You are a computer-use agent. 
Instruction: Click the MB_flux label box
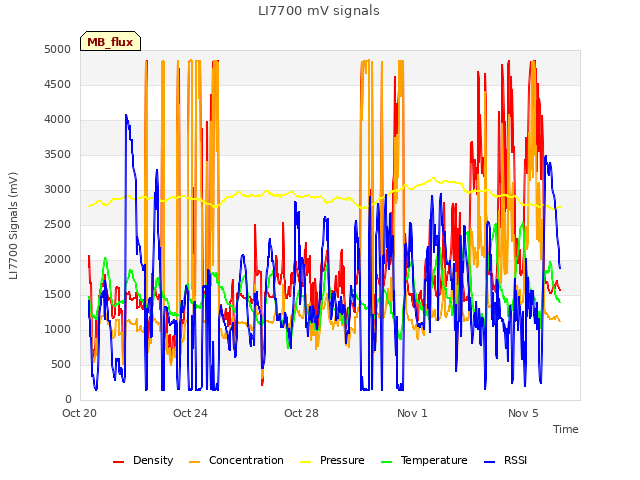click(110, 41)
